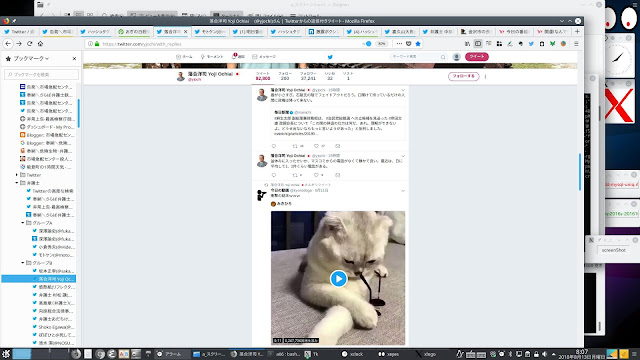
Task: Go back with the Firefox back arrow
Action: (x=8, y=44)
